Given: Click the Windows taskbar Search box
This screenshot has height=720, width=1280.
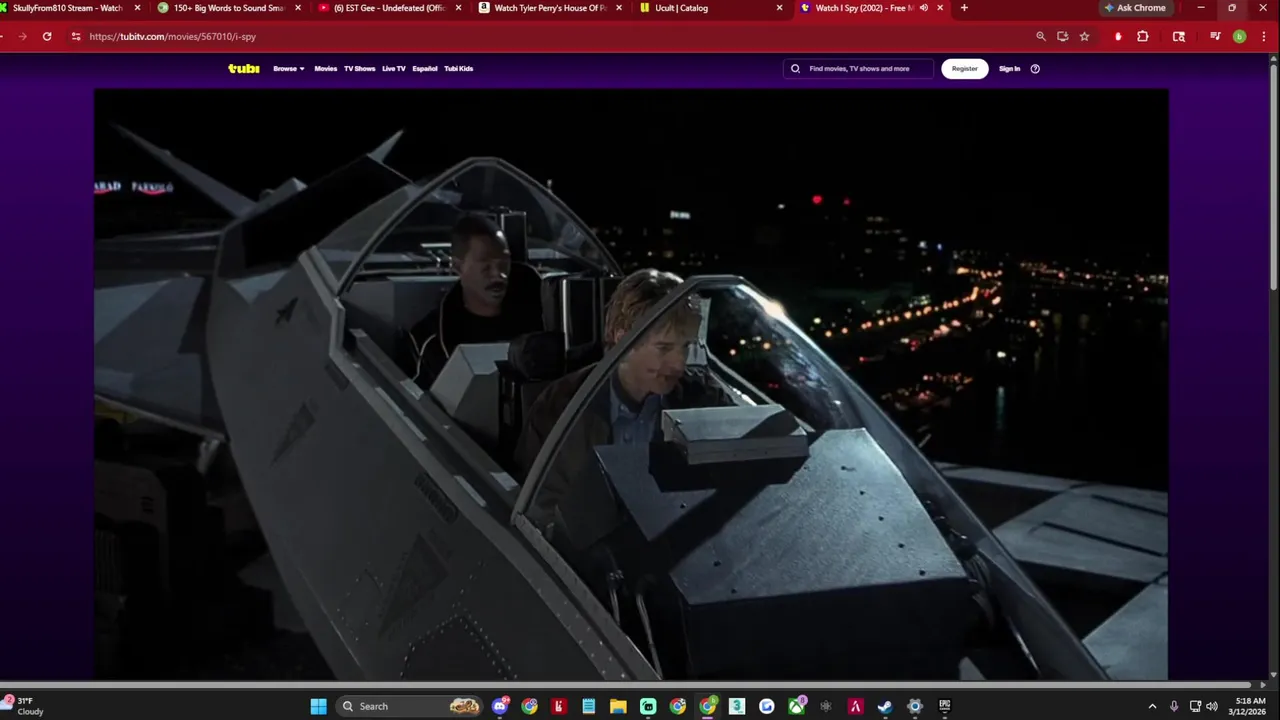Looking at the screenshot, I should (x=410, y=706).
